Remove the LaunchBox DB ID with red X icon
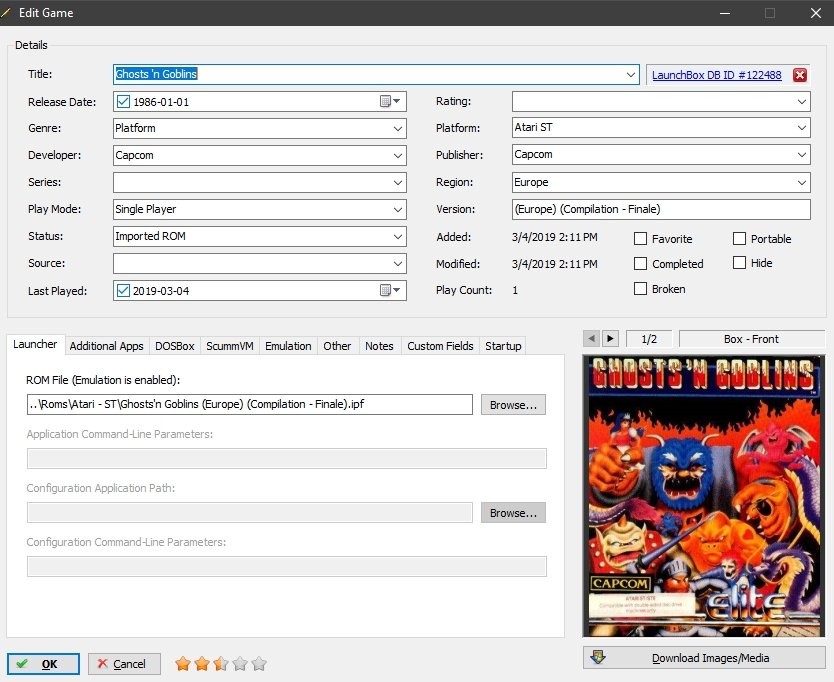 point(799,75)
